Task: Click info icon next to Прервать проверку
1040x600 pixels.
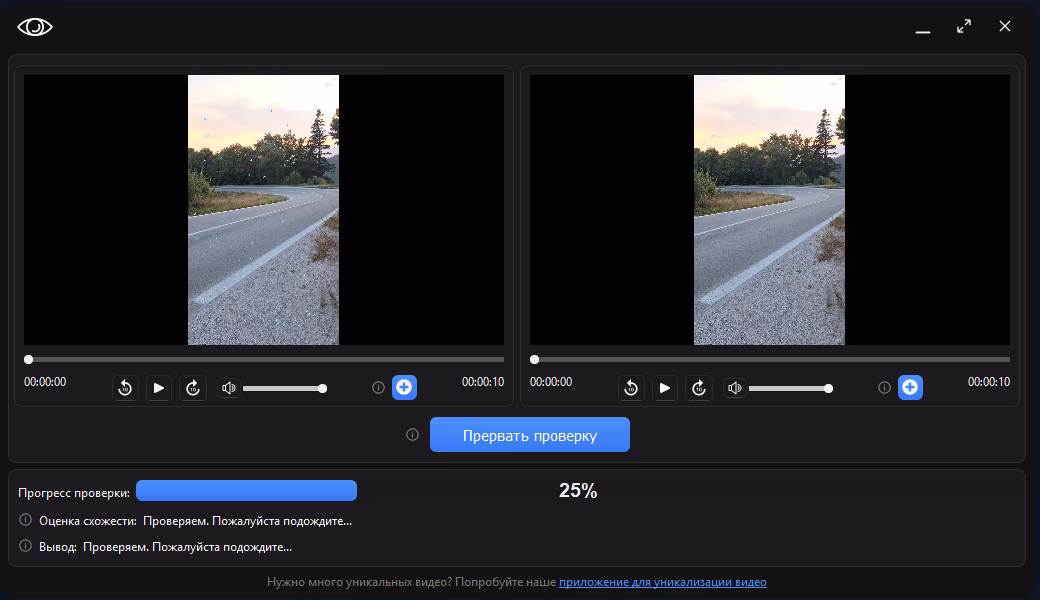Action: [x=412, y=435]
